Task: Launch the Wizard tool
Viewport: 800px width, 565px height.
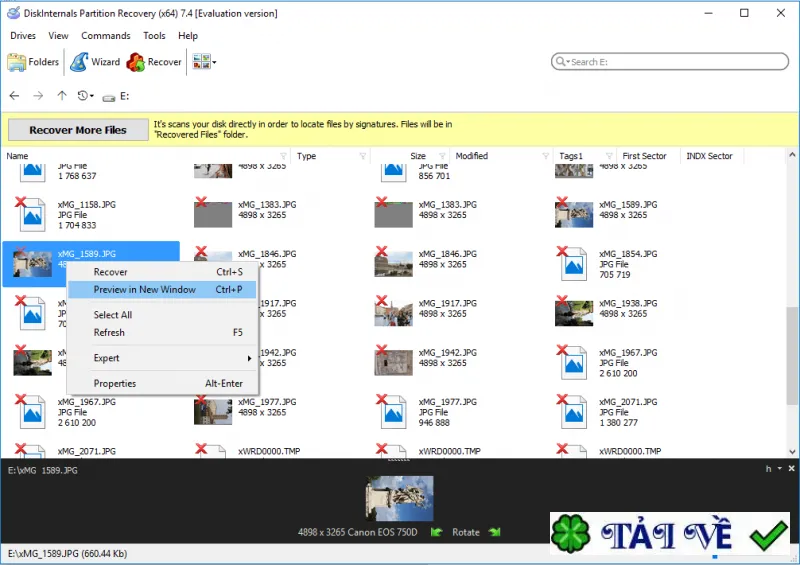Action: (x=95, y=62)
